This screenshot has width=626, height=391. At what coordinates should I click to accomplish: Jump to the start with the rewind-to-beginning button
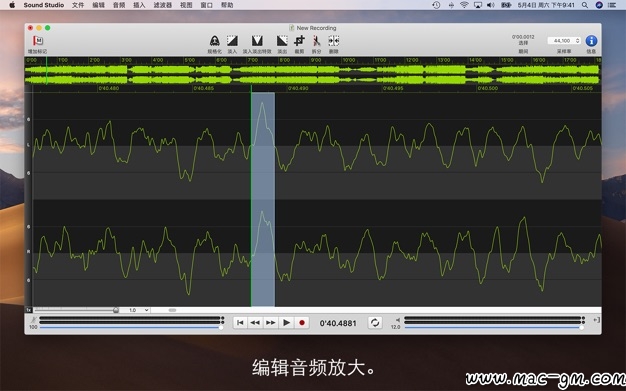tap(240, 323)
